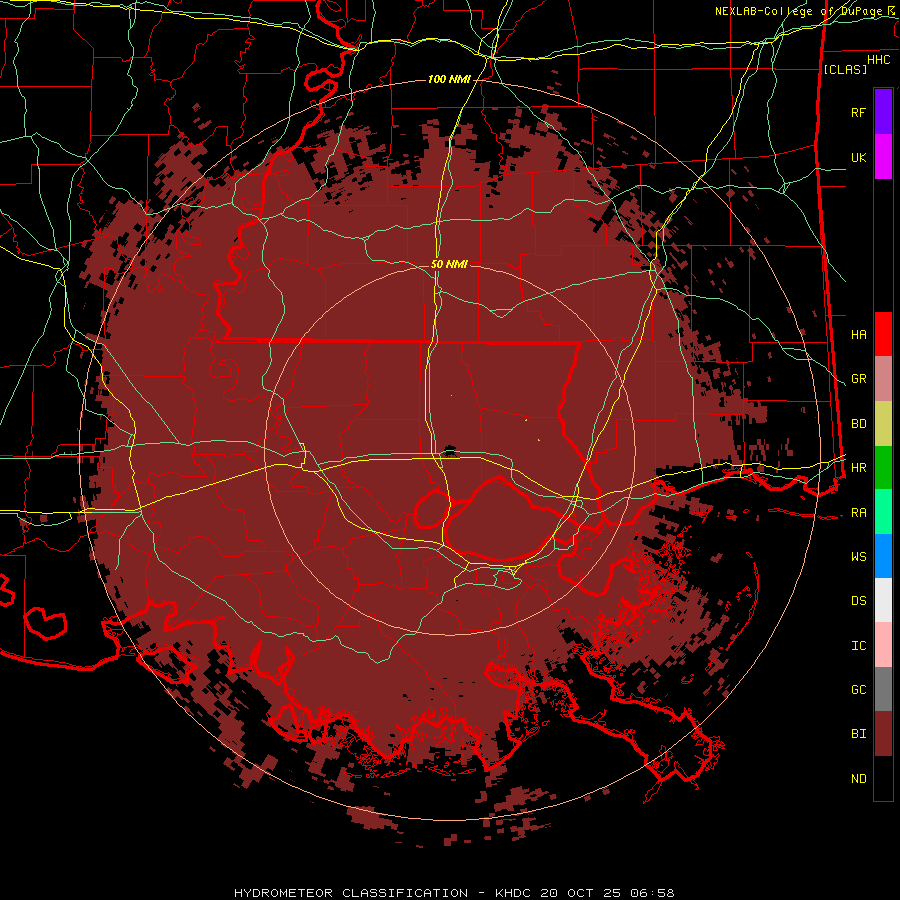Image resolution: width=900 pixels, height=900 pixels.
Task: Click the black radar site marker at center
Action: [449, 449]
